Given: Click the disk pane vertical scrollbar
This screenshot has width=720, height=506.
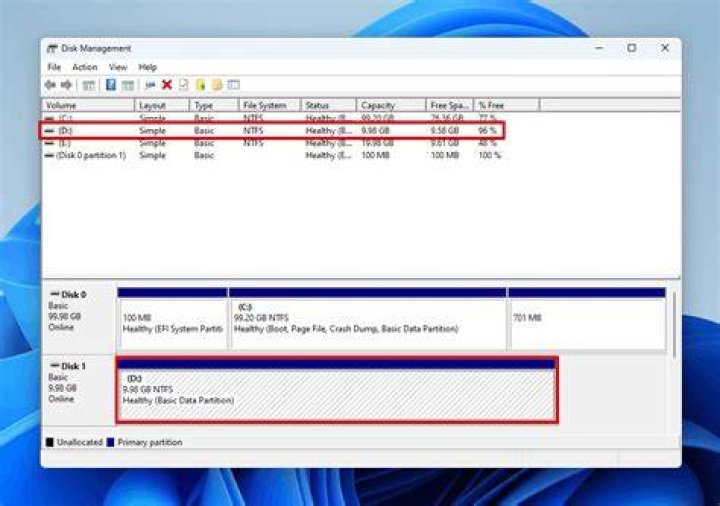Looking at the screenshot, I should tap(673, 324).
